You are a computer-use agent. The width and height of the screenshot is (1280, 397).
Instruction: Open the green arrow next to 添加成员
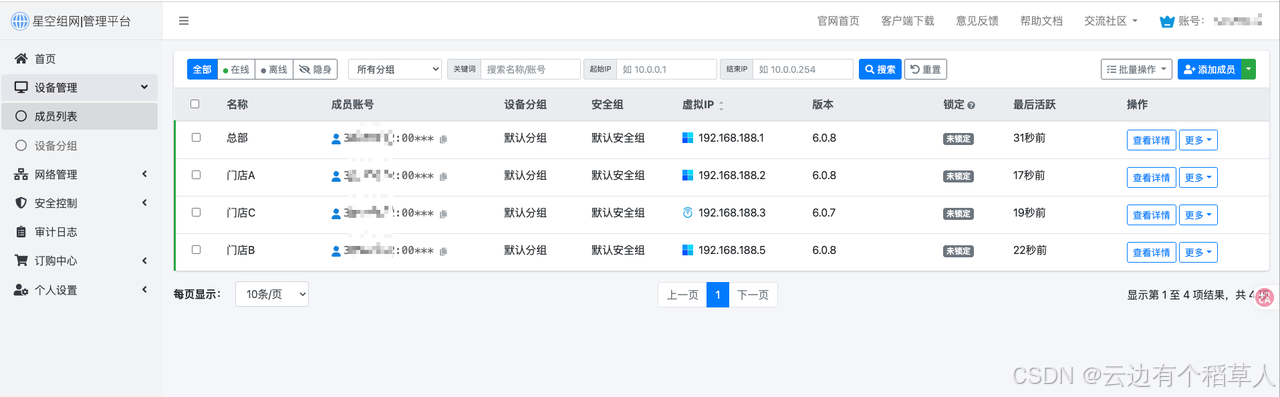point(1248,69)
